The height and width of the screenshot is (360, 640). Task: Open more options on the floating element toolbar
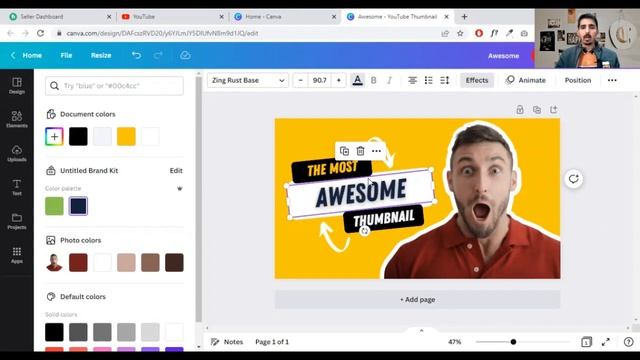pos(376,151)
